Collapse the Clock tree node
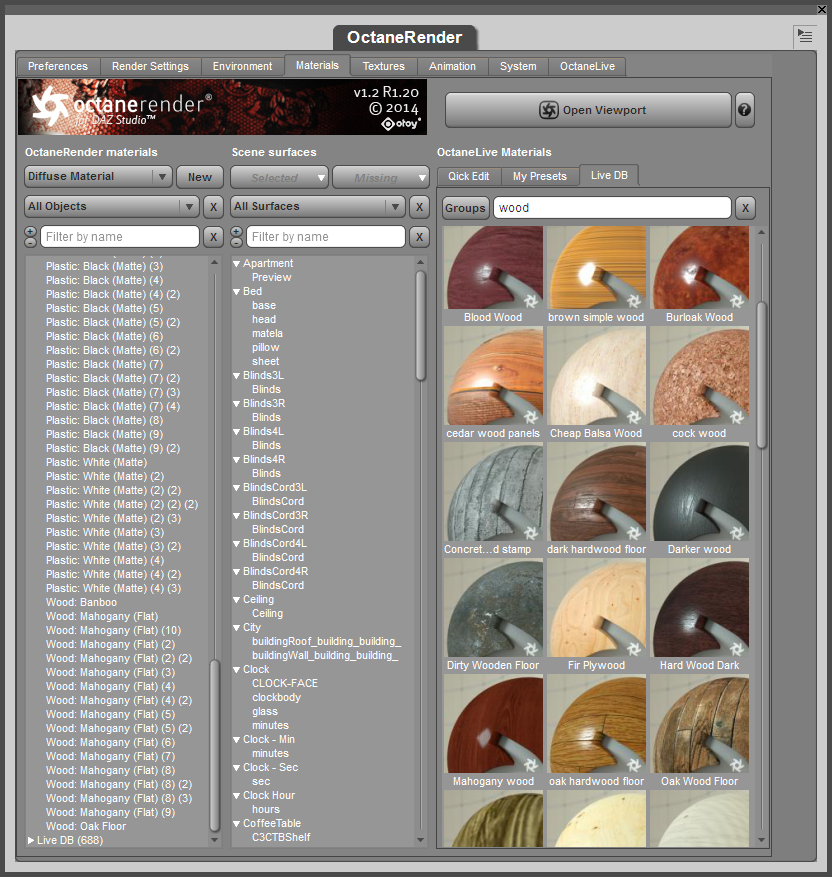This screenshot has height=877, width=832. click(x=237, y=669)
